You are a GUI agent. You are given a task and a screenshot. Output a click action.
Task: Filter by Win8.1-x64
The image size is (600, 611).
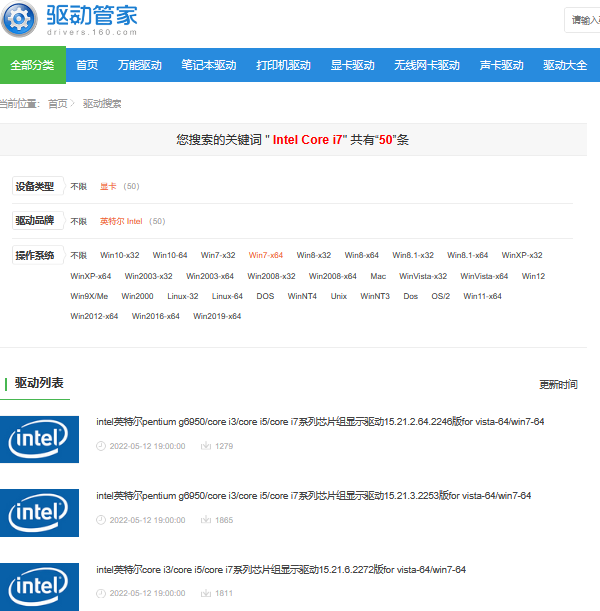point(468,255)
